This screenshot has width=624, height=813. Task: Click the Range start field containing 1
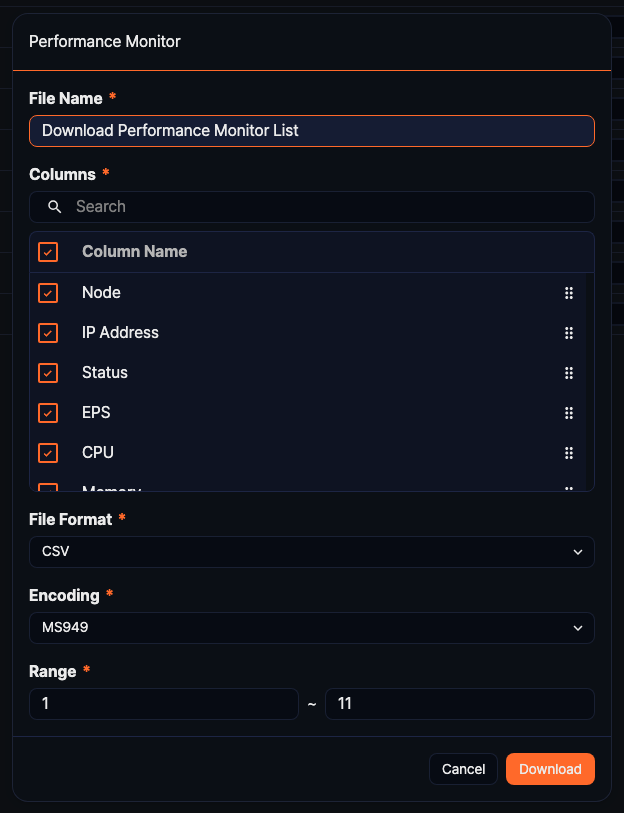[163, 704]
